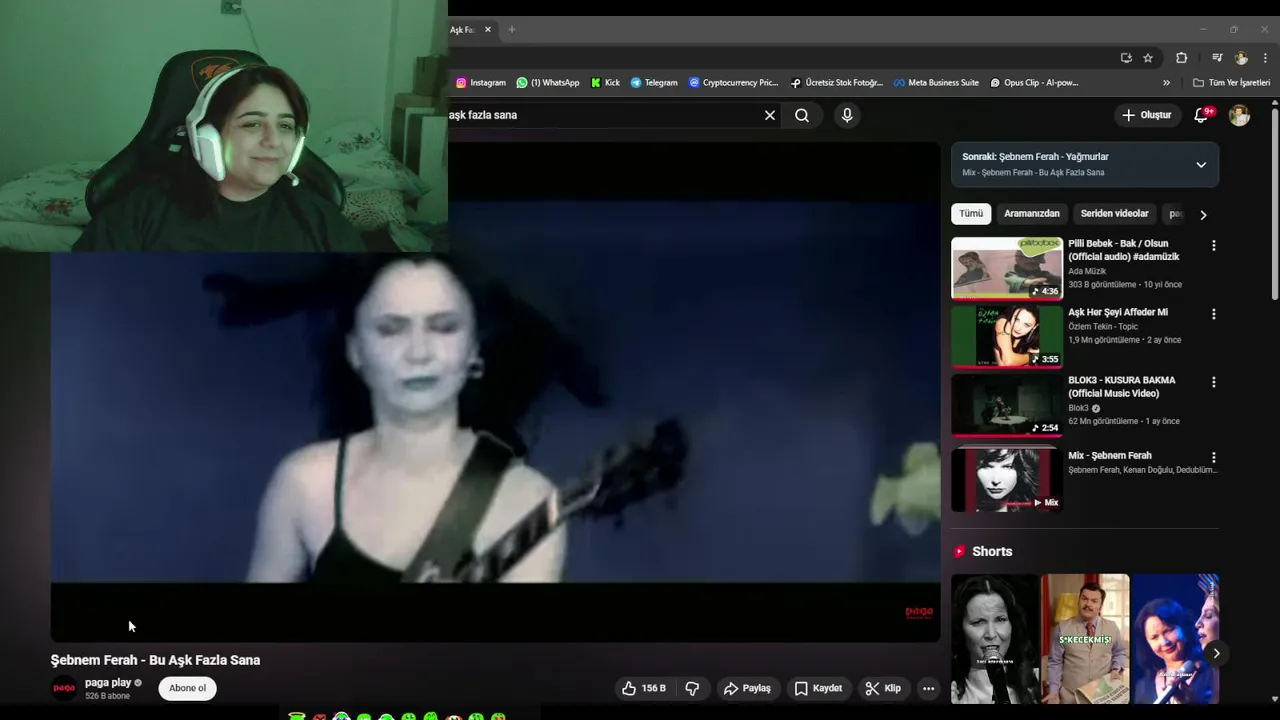Open Chrome media controls icon

tap(1217, 58)
